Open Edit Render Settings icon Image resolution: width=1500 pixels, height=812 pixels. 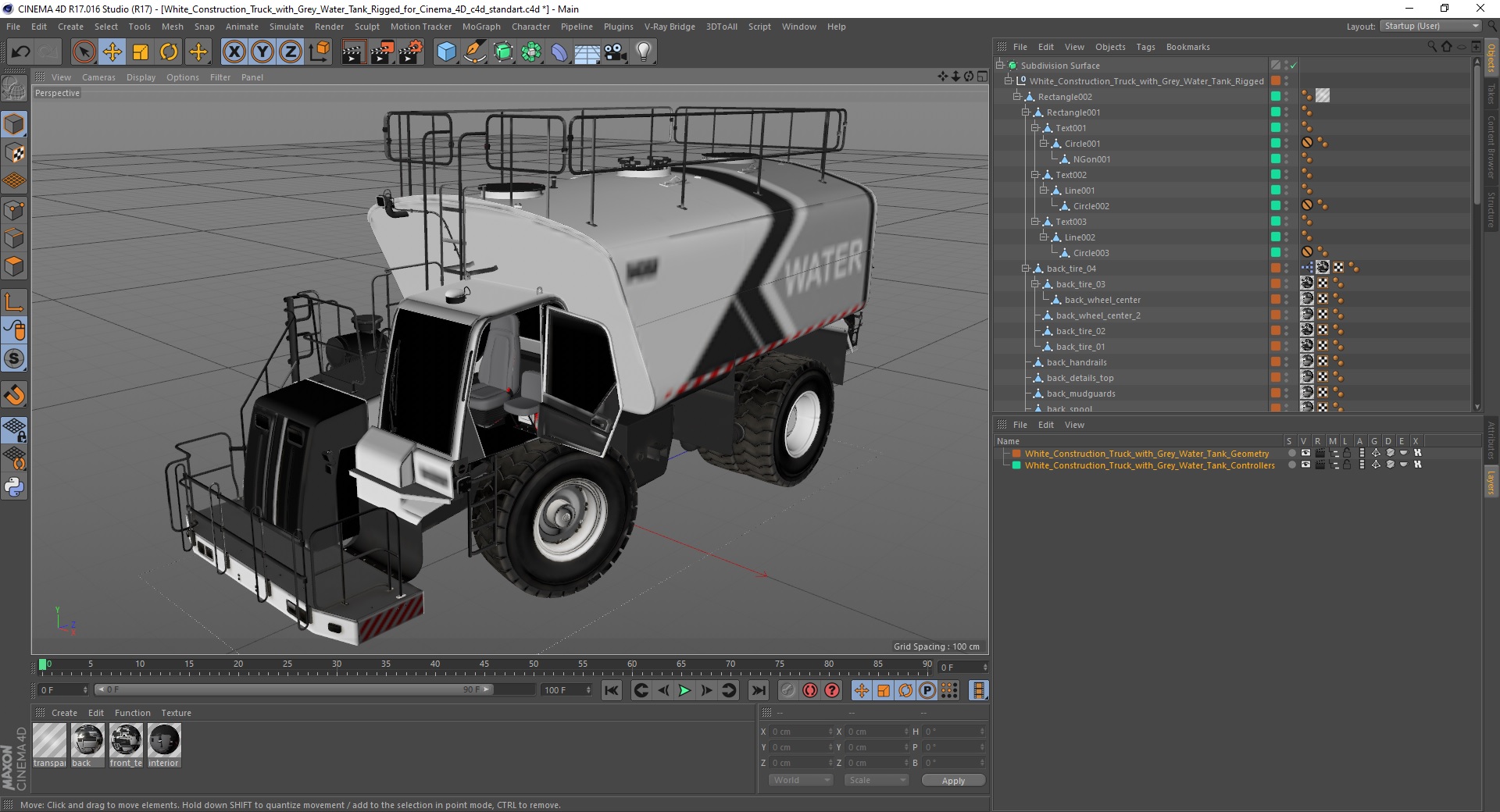point(411,52)
